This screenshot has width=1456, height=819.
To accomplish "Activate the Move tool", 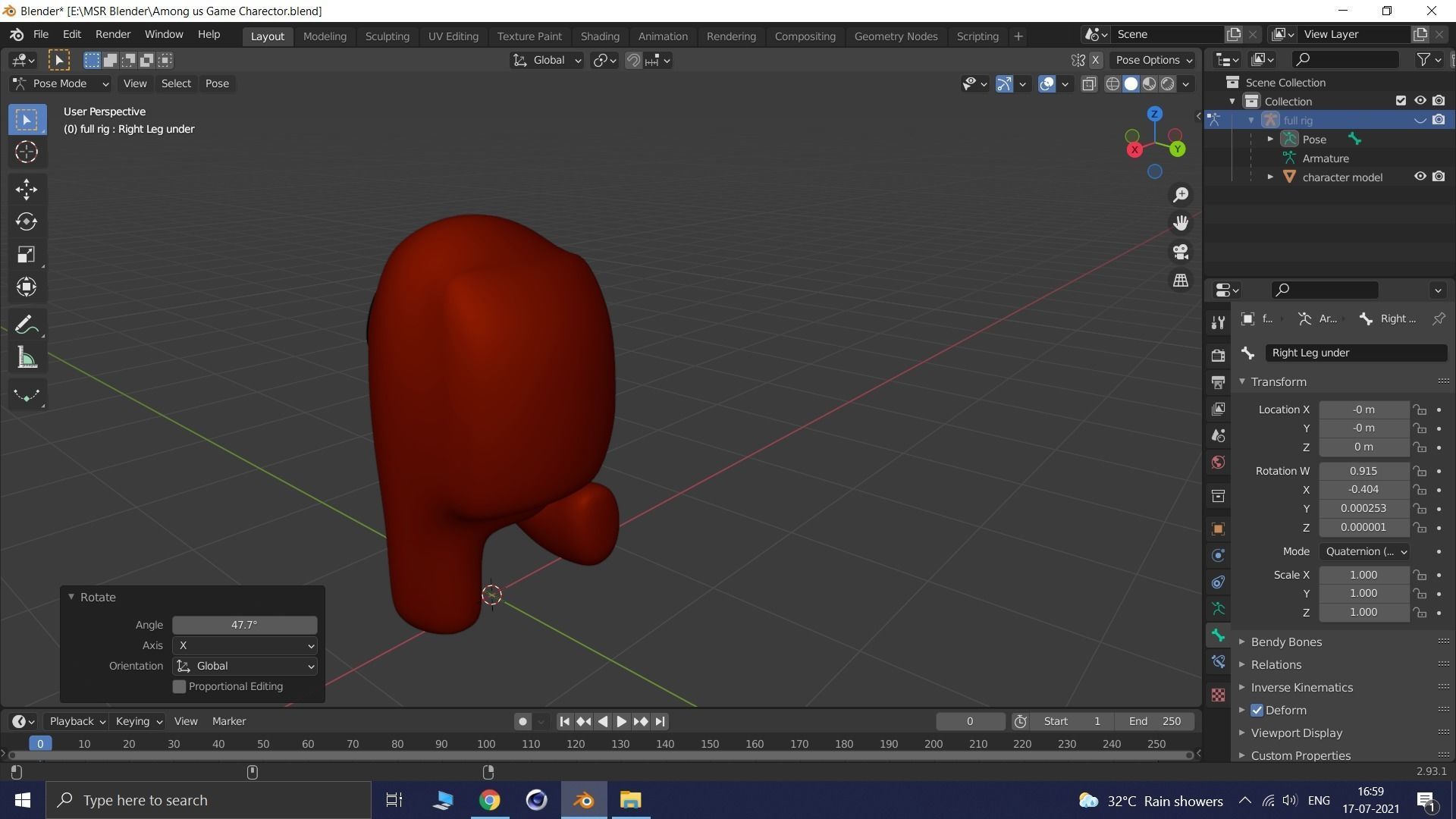I will coord(27,190).
